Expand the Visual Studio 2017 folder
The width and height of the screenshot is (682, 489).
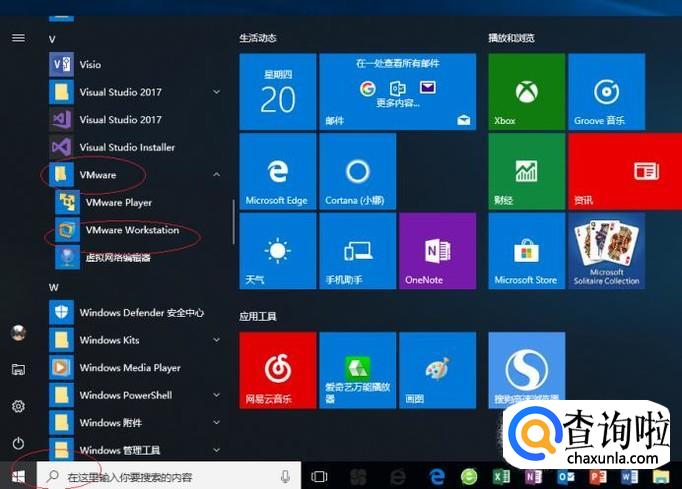[216, 92]
